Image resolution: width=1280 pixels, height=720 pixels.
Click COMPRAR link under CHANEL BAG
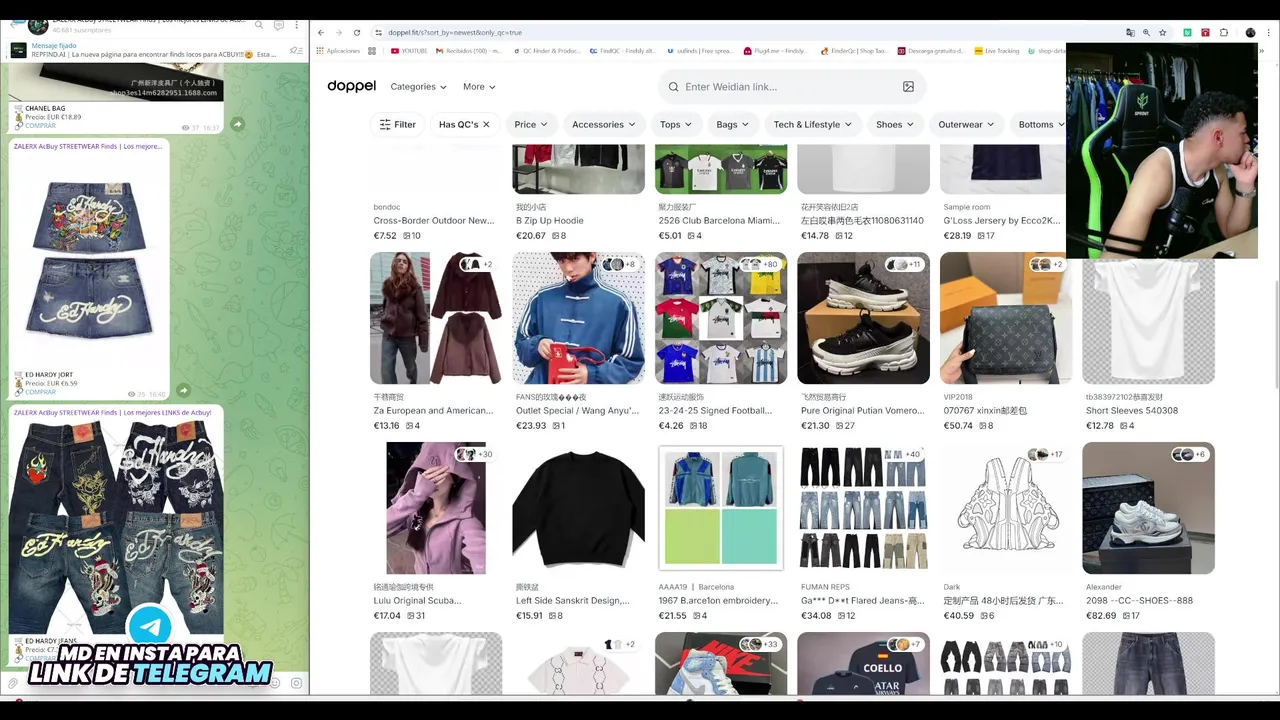coord(41,126)
